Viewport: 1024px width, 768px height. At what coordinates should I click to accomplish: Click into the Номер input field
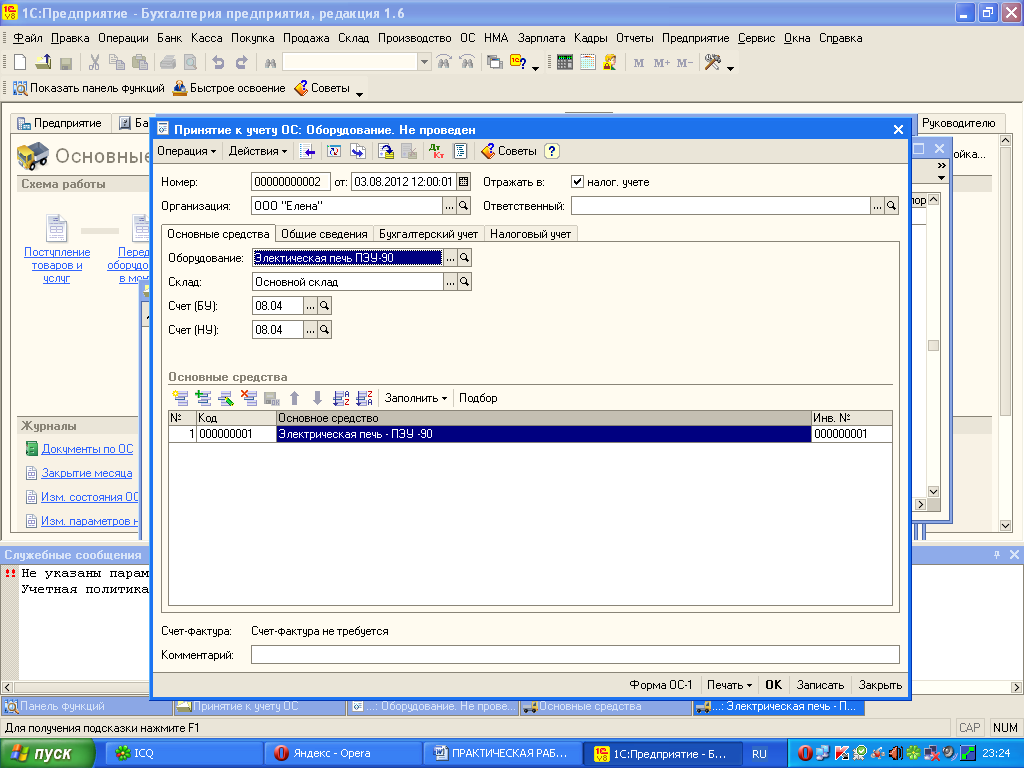click(290, 182)
